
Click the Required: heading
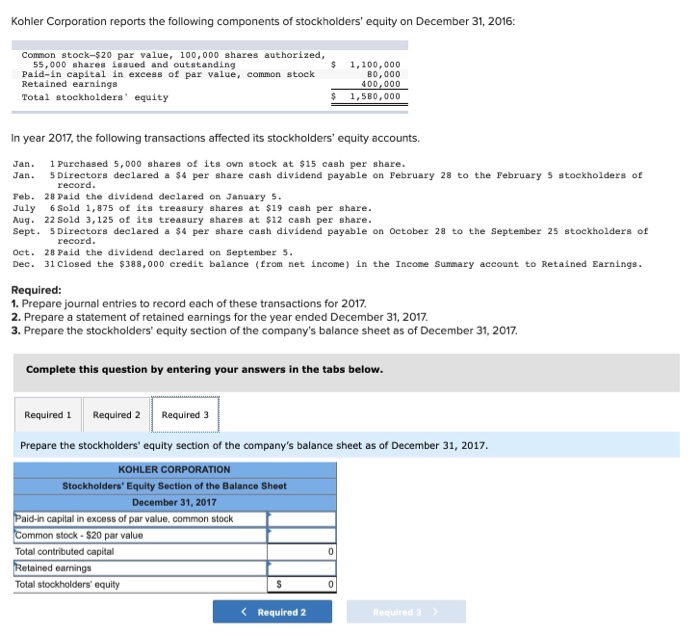tap(36, 290)
